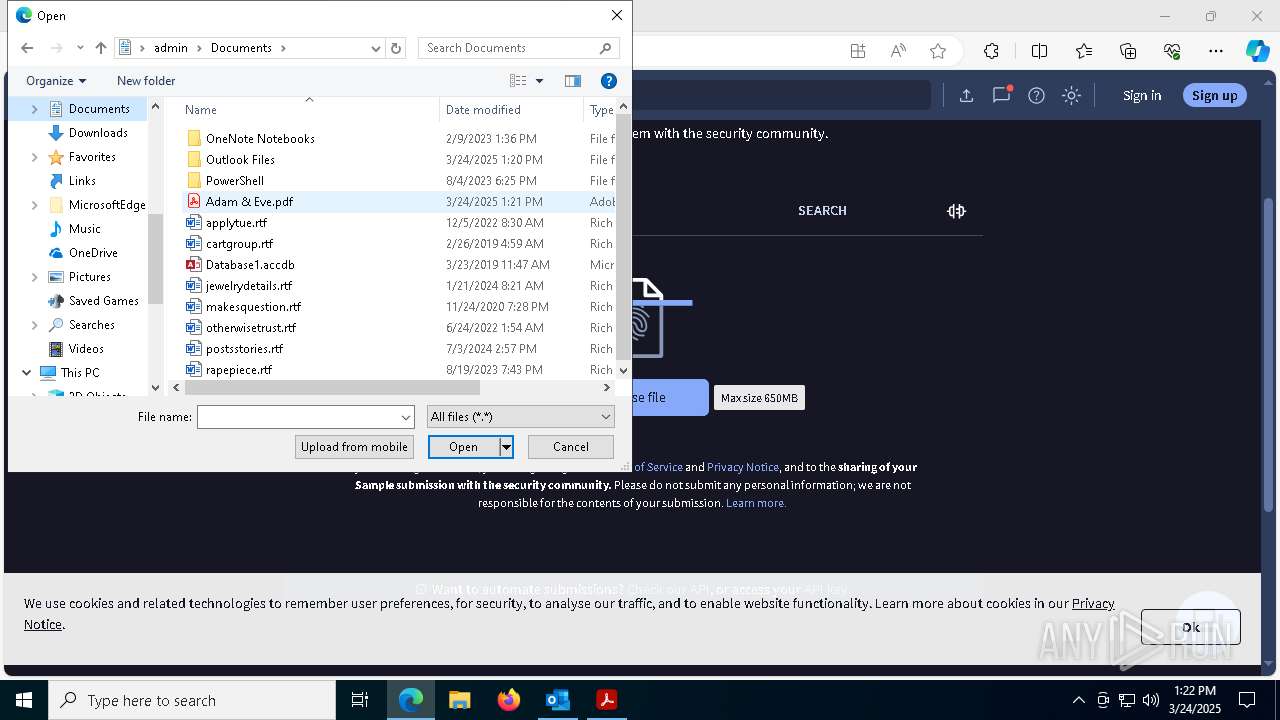Open Downloads in navigation pane
The height and width of the screenshot is (720, 1280).
click(98, 133)
